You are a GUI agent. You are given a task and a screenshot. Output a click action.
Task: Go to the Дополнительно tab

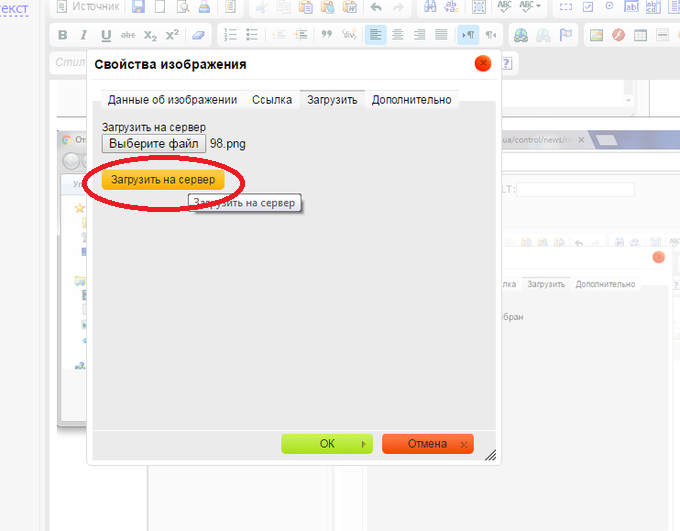coord(411,100)
